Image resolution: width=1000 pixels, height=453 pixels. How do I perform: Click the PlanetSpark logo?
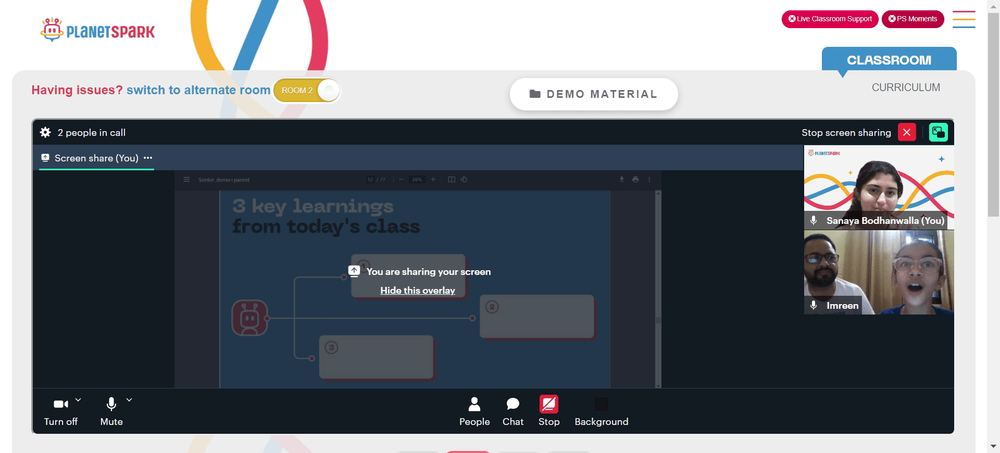98,30
